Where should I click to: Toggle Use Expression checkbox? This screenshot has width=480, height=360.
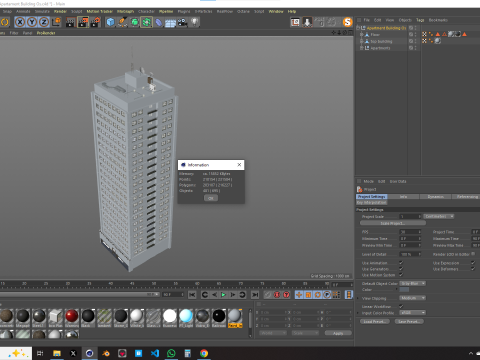[x=473, y=263]
